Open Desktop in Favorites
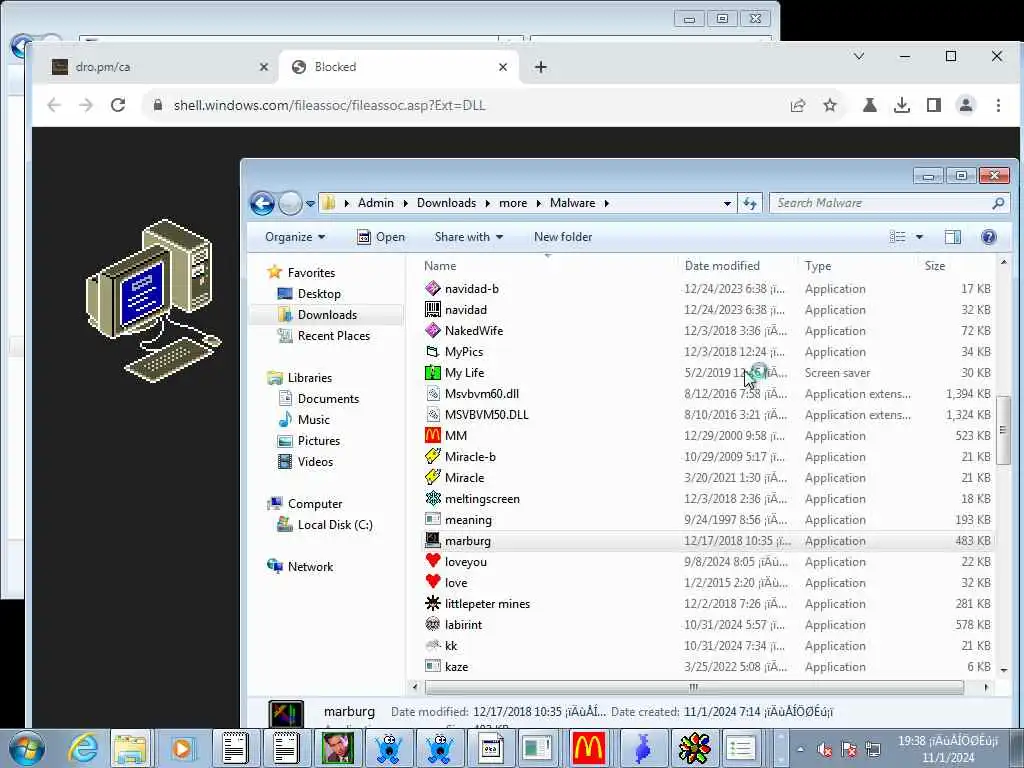1024x768 pixels. tap(319, 294)
